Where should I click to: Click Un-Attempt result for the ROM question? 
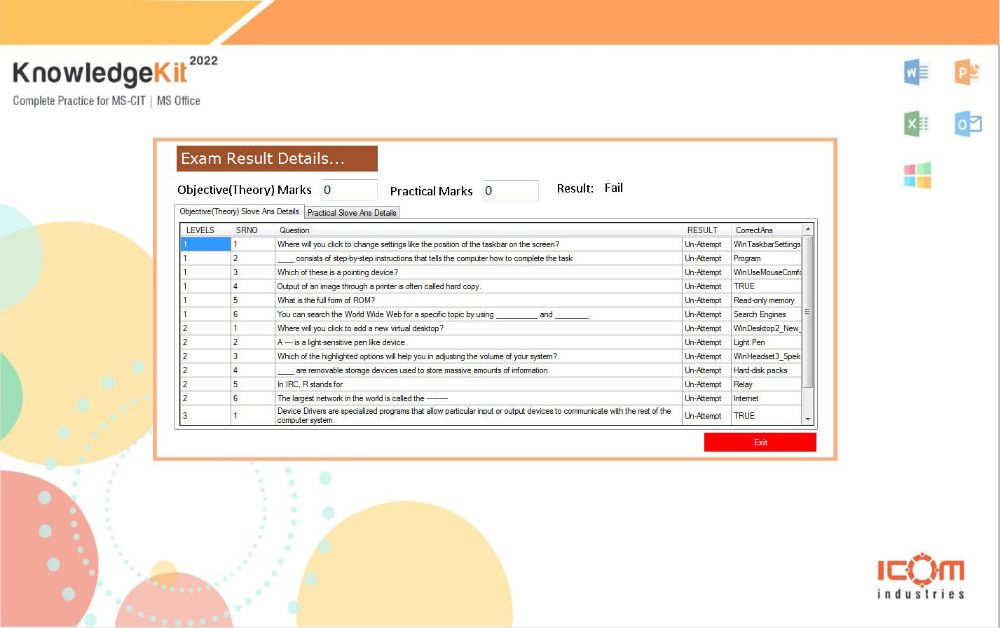[707, 300]
